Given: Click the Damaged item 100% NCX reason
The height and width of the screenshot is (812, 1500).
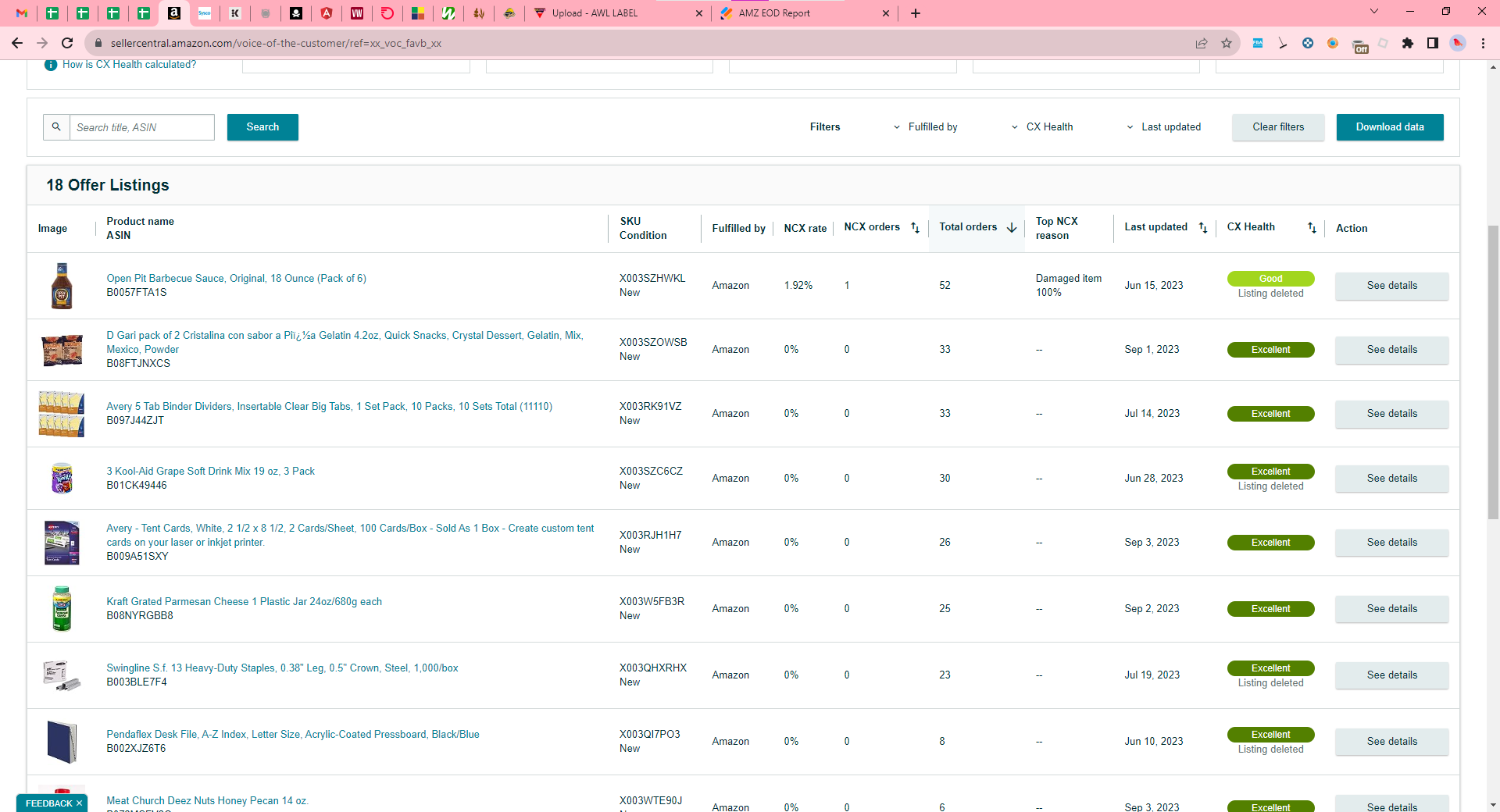Looking at the screenshot, I should pos(1068,286).
